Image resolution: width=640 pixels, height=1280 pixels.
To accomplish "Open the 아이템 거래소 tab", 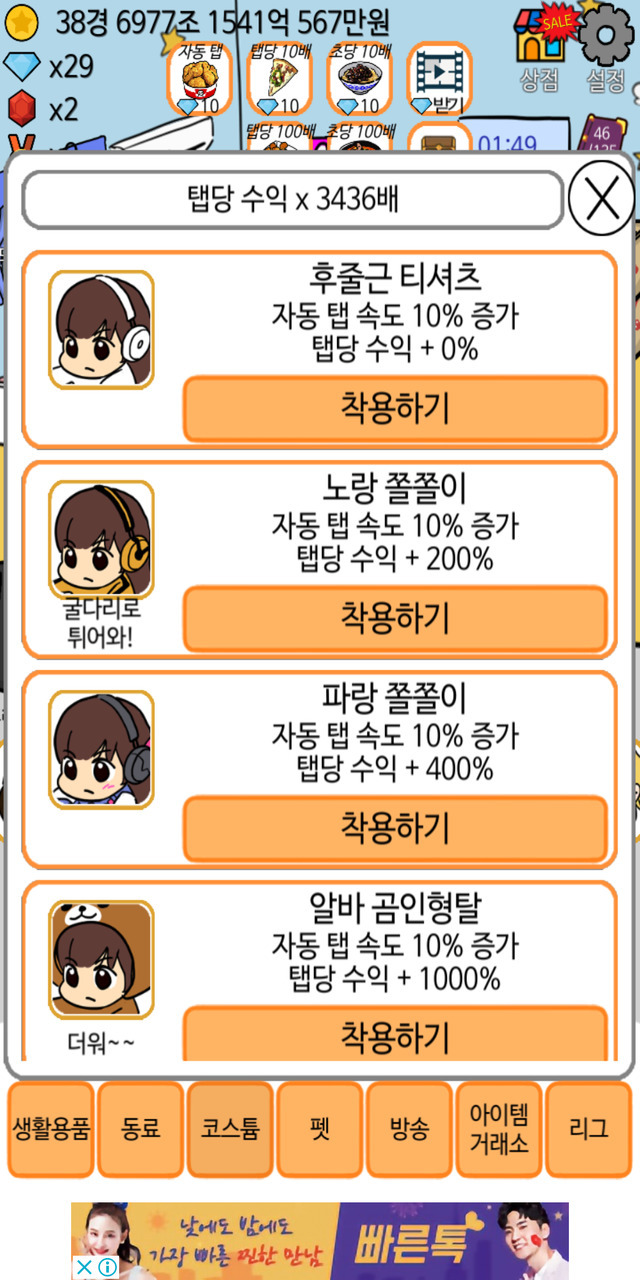I will [x=499, y=1129].
